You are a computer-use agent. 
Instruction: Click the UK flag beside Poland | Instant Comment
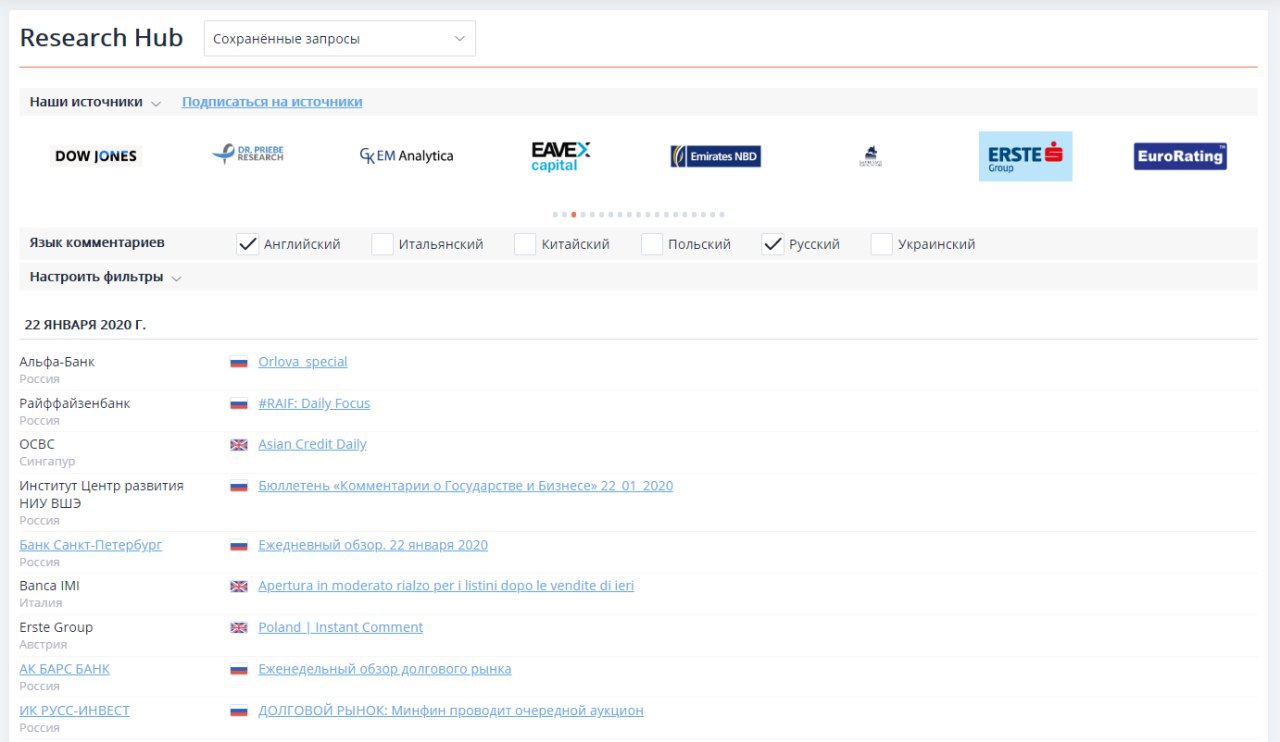[x=239, y=628]
